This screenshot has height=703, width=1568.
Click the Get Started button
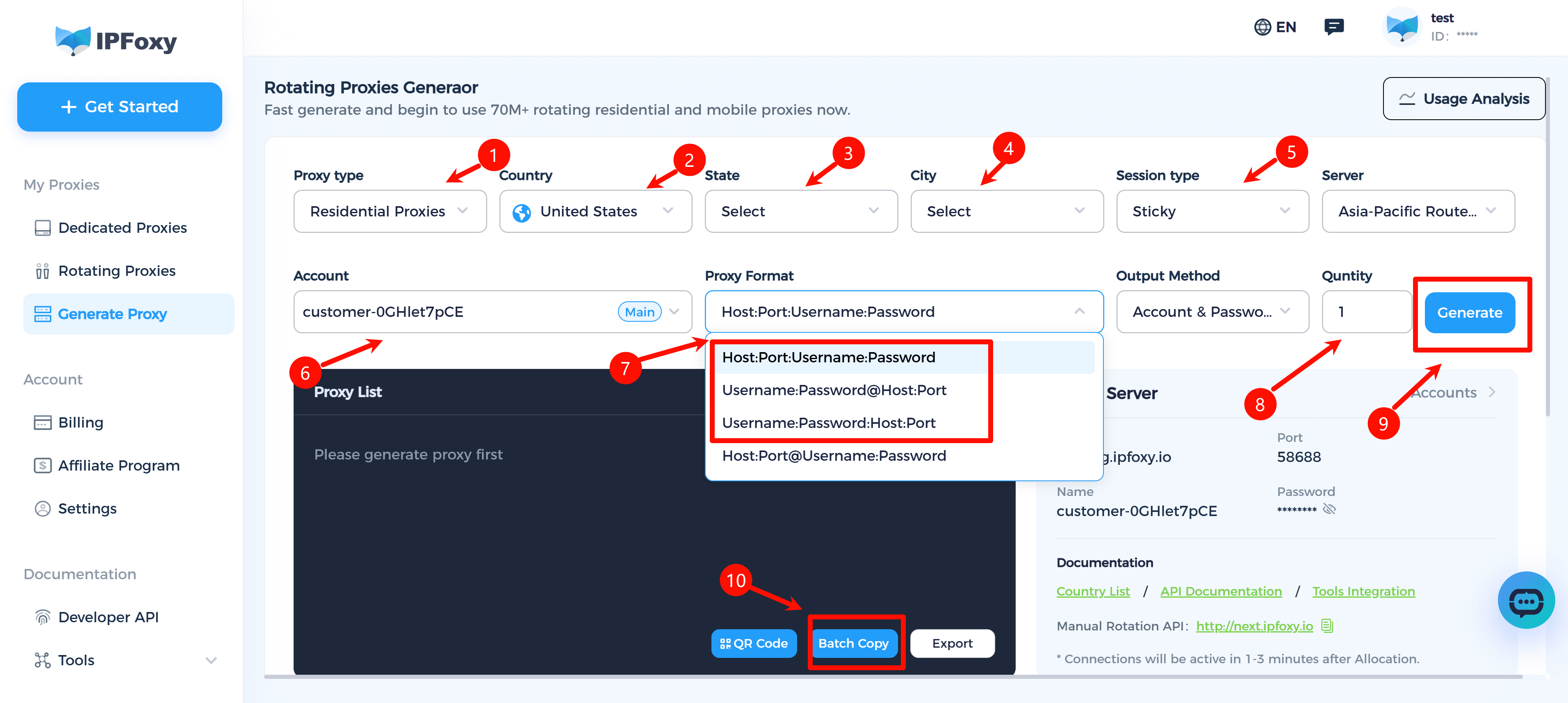[x=119, y=107]
